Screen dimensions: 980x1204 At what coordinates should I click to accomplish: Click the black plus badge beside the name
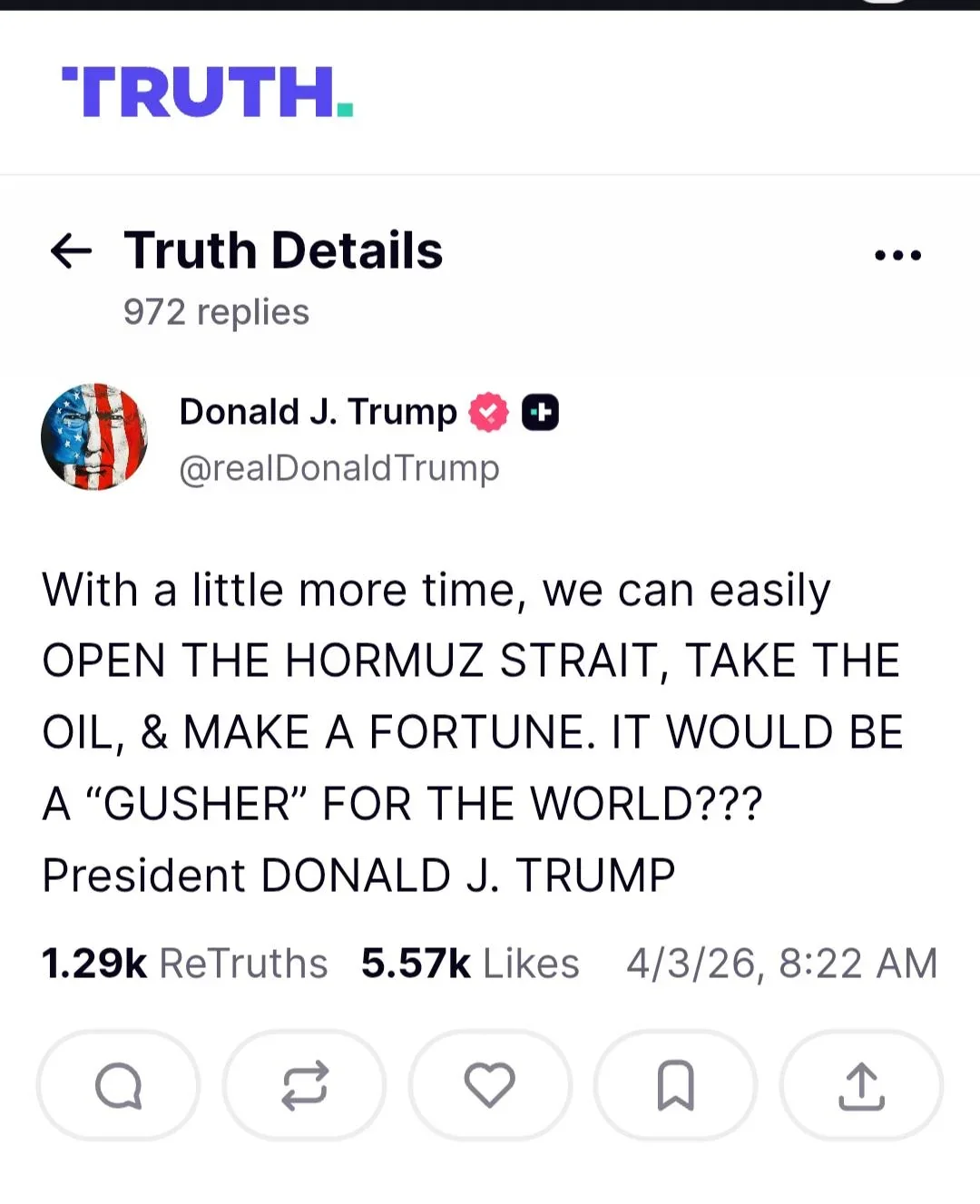pyautogui.click(x=540, y=413)
